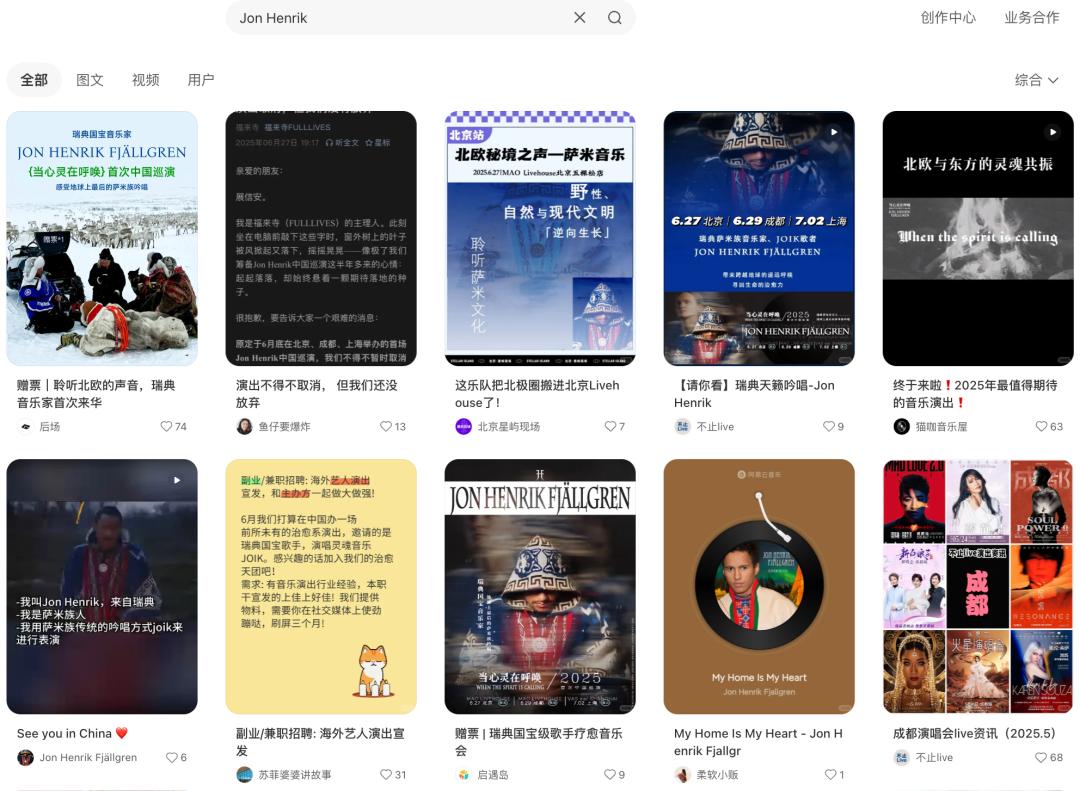Screen dimensions: 1080x791
Task: Switch to the 图文 tab
Action: 90,80
